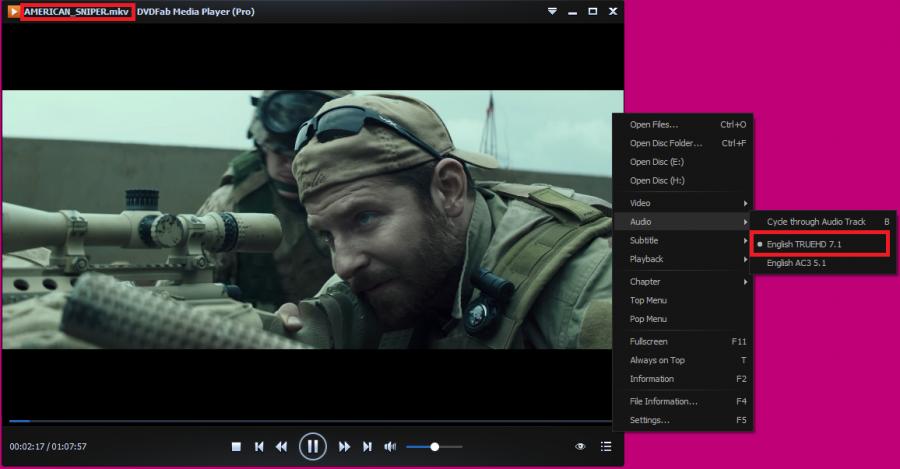Open the playlist icon in bottom right

606,447
